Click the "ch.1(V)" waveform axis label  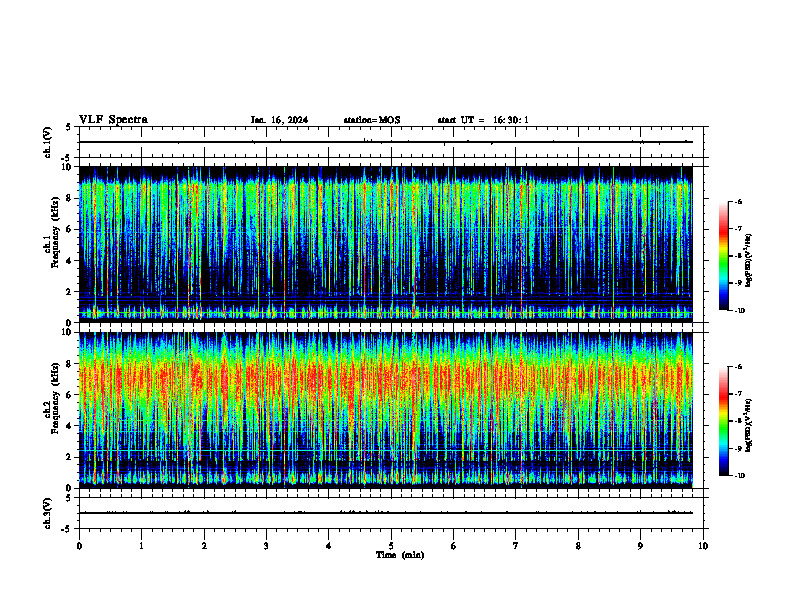click(x=48, y=142)
